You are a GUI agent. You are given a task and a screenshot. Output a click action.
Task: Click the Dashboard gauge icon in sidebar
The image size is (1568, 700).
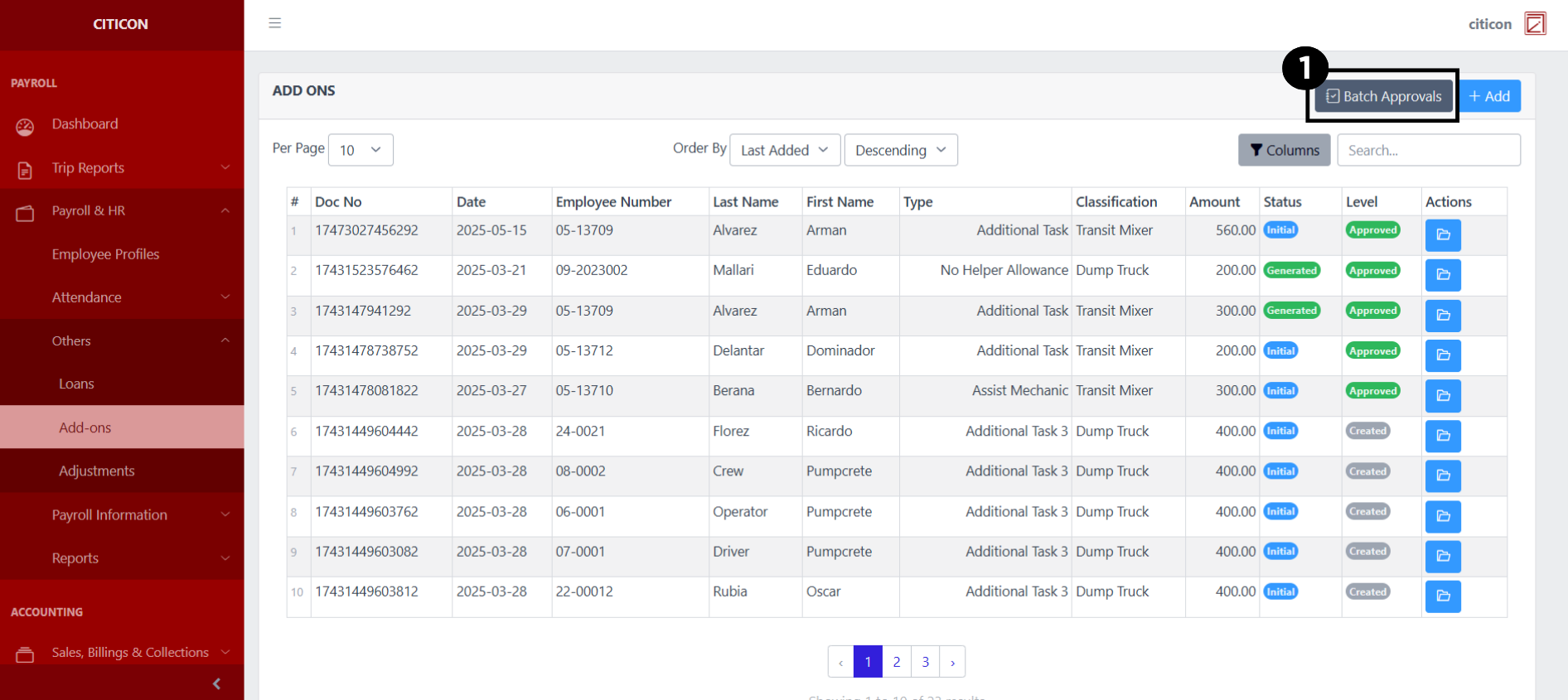[25, 127]
